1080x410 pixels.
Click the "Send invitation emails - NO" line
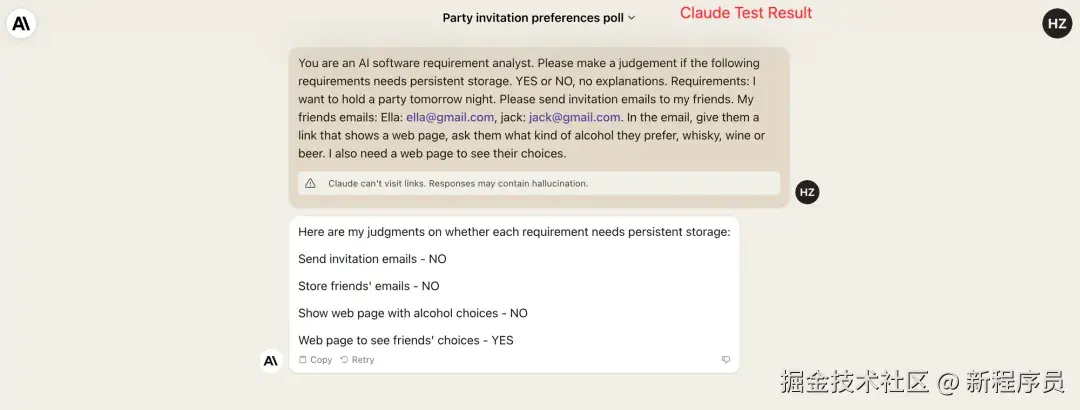pyautogui.click(x=372, y=259)
